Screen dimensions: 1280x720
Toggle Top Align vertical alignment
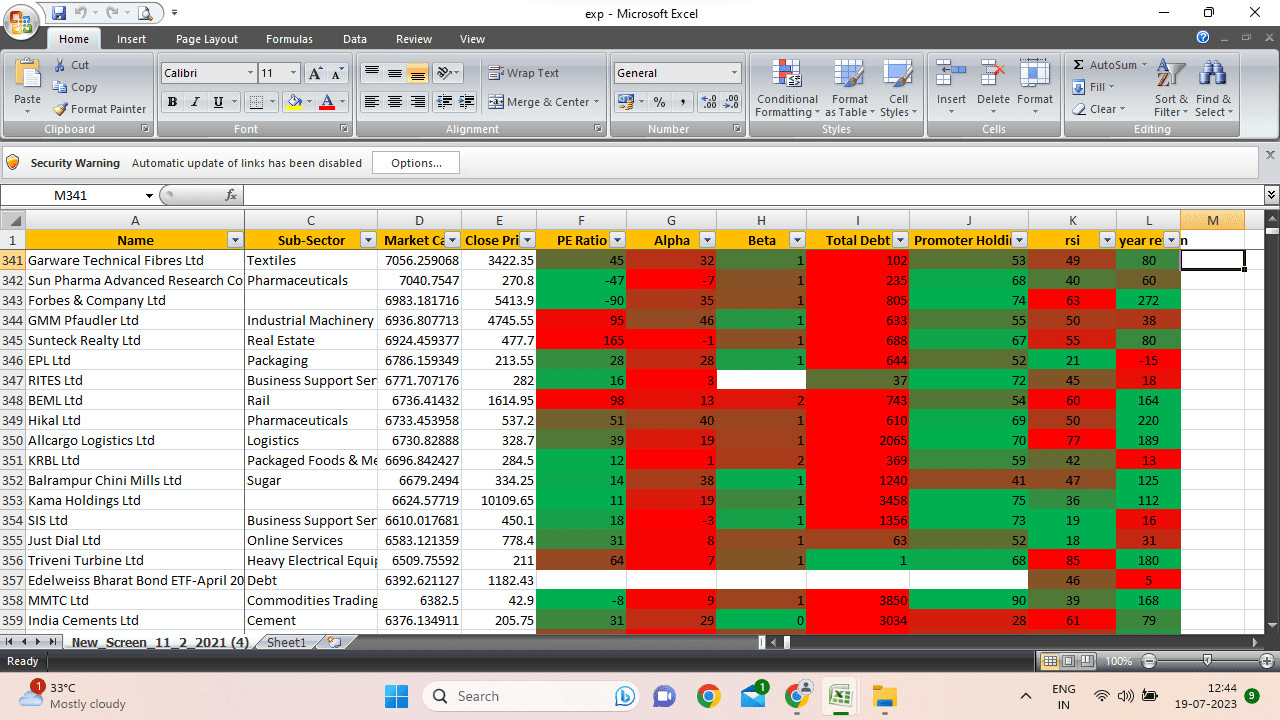pos(372,73)
